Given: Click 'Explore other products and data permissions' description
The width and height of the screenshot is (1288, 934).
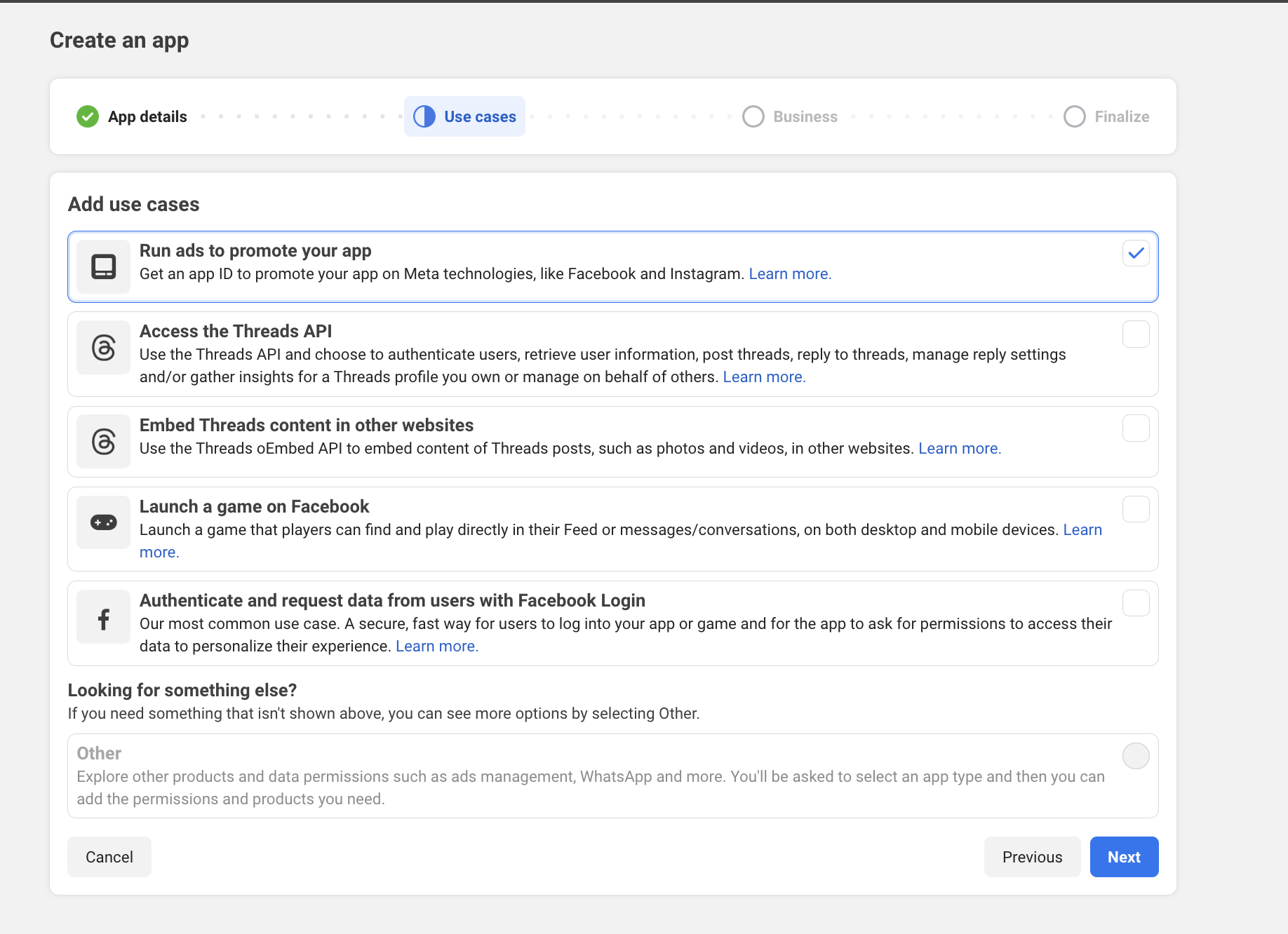Looking at the screenshot, I should 591,788.
